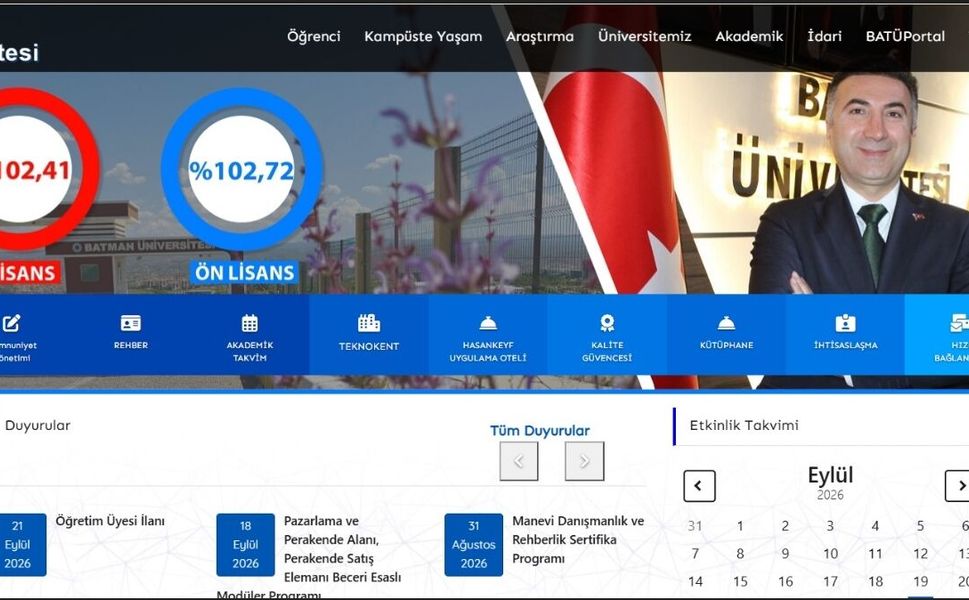
Task: Open the KALİTE GÜVENCESİ link label
Action: coord(607,352)
